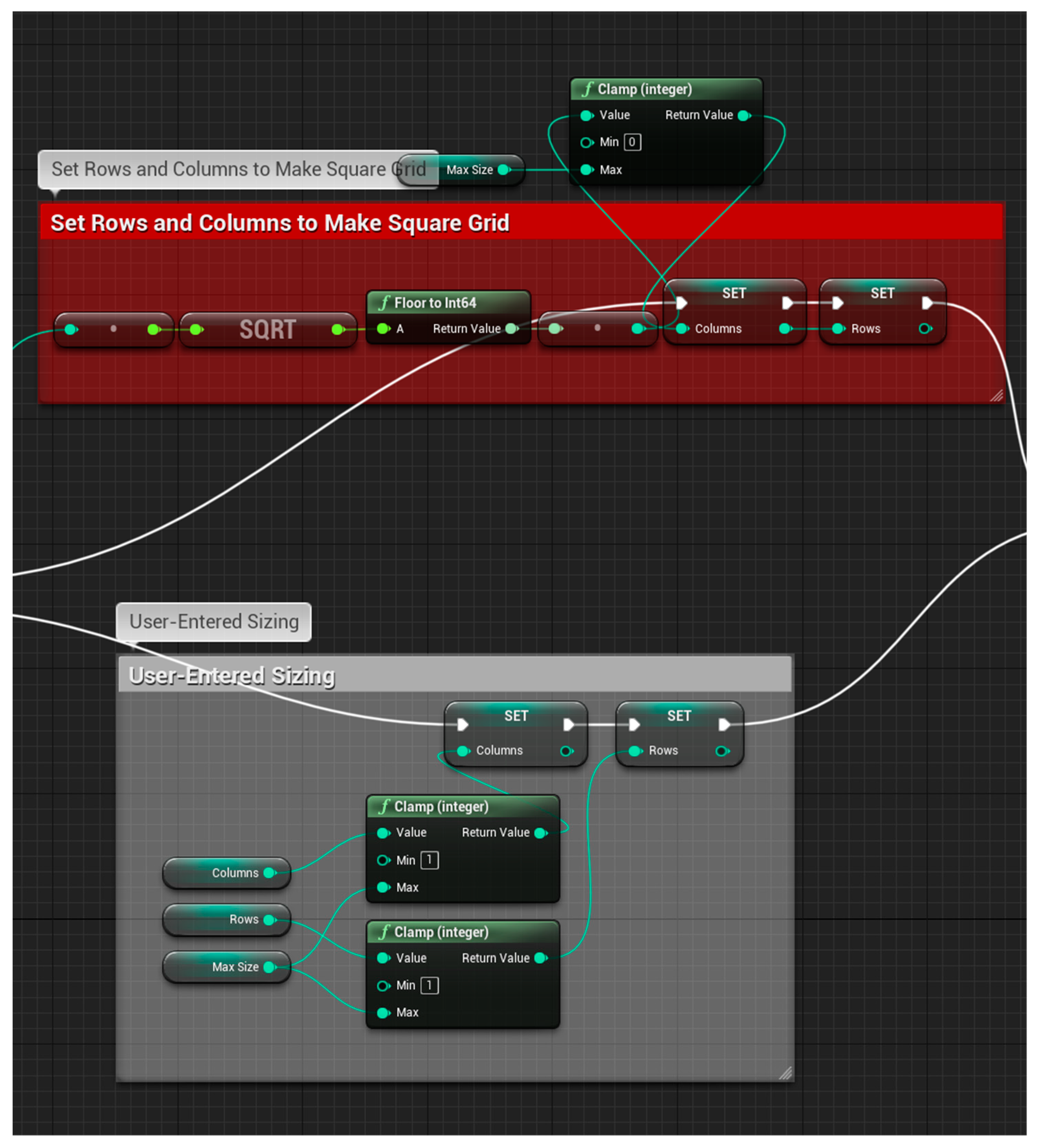Click resize handle of User-Entered Sizing comment
Viewport: 1037px width, 1148px height.
click(x=785, y=1073)
